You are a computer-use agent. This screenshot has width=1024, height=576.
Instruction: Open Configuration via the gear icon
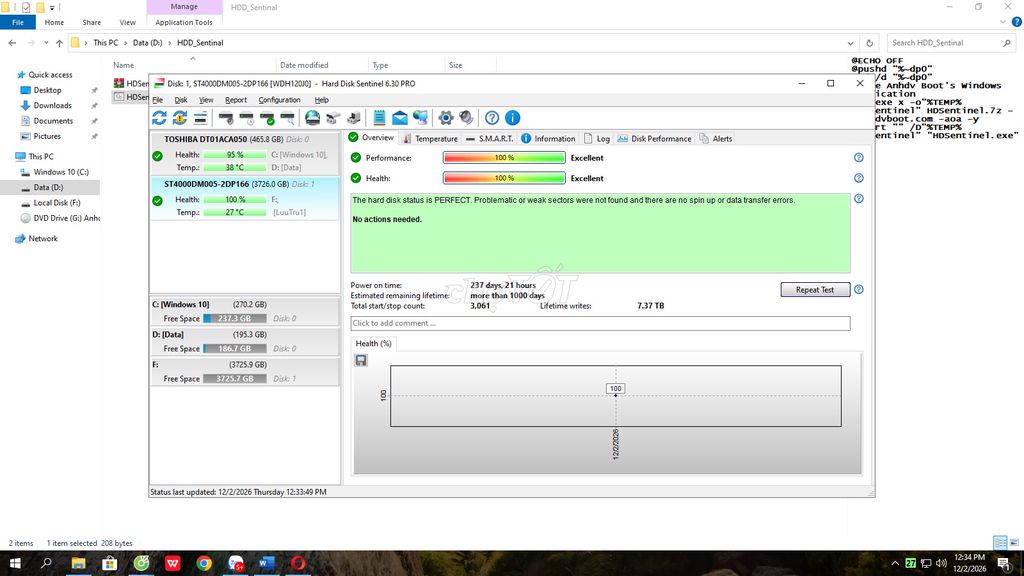(x=445, y=118)
